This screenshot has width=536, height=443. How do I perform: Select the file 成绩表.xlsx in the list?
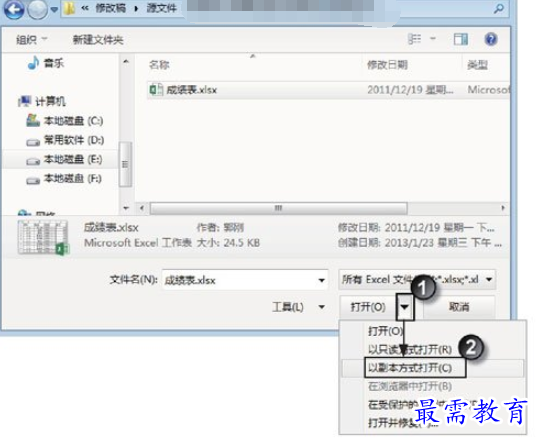[x=328, y=90]
